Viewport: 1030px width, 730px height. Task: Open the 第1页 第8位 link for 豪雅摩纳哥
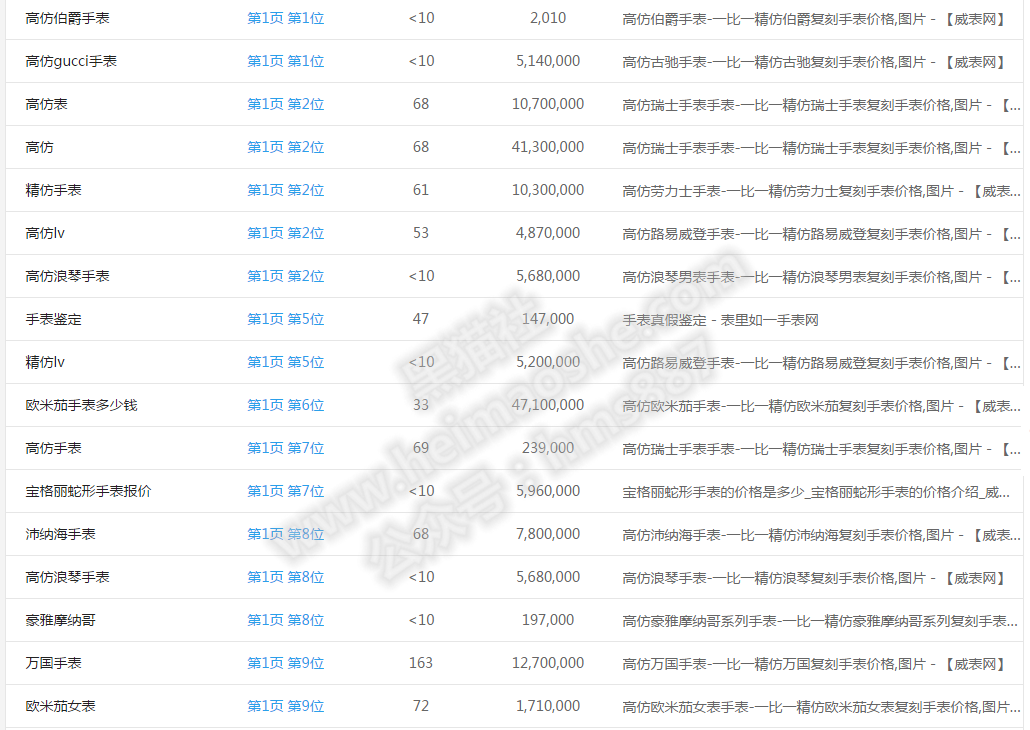pyautogui.click(x=286, y=620)
